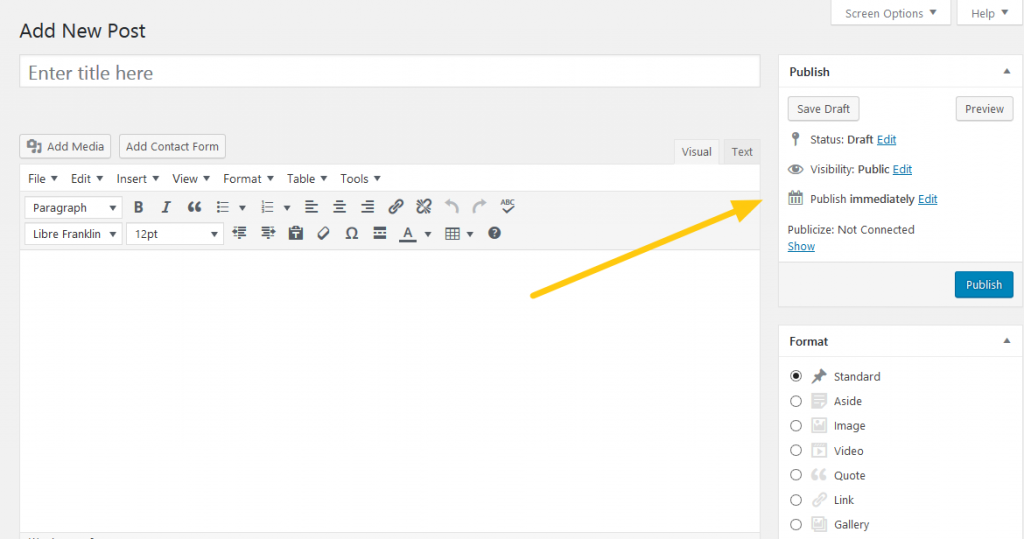Insert a table using the grid icon

[452, 234]
